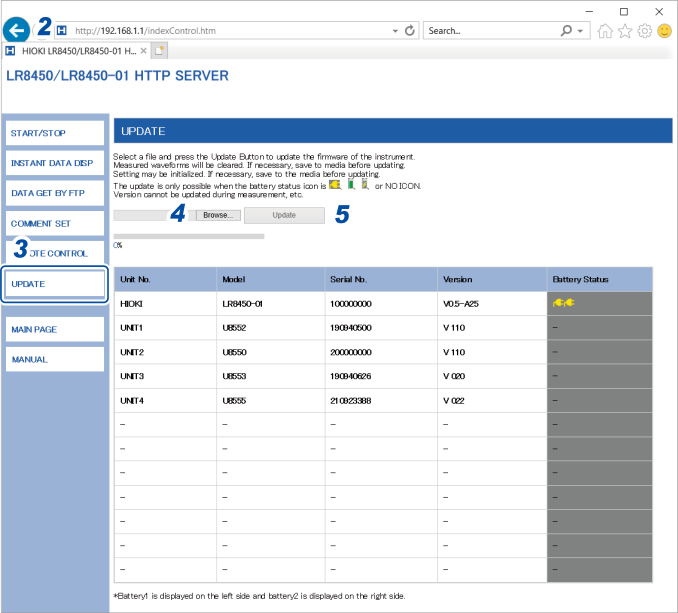Reload the page with the refresh icon
Viewport: 678px width, 613px height.
[409, 31]
